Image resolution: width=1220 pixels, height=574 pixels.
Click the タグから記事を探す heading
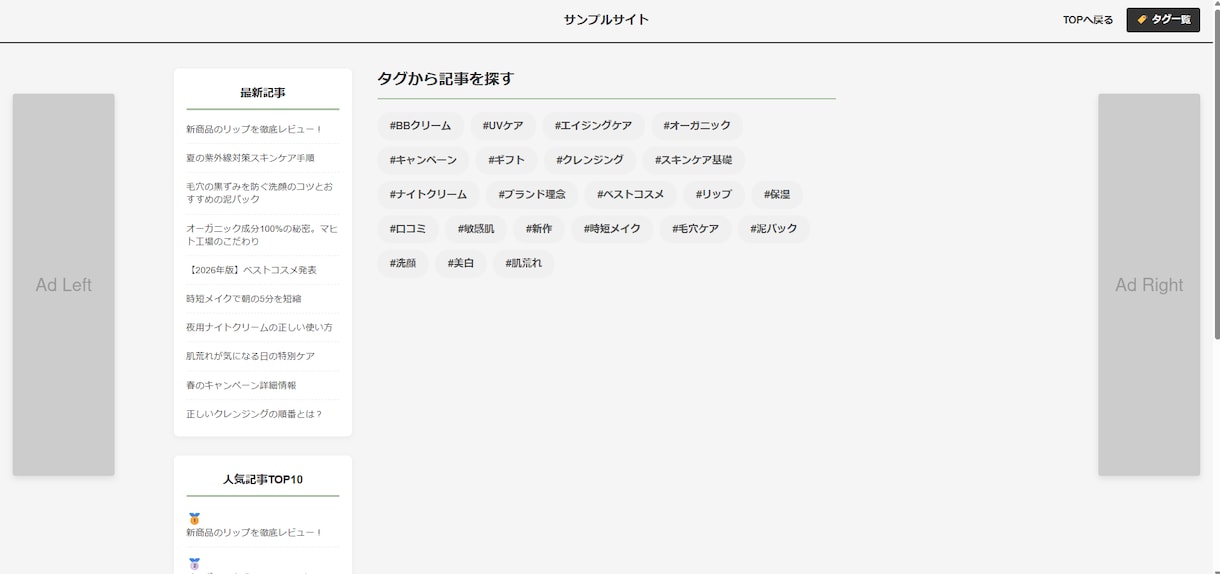tap(445, 79)
